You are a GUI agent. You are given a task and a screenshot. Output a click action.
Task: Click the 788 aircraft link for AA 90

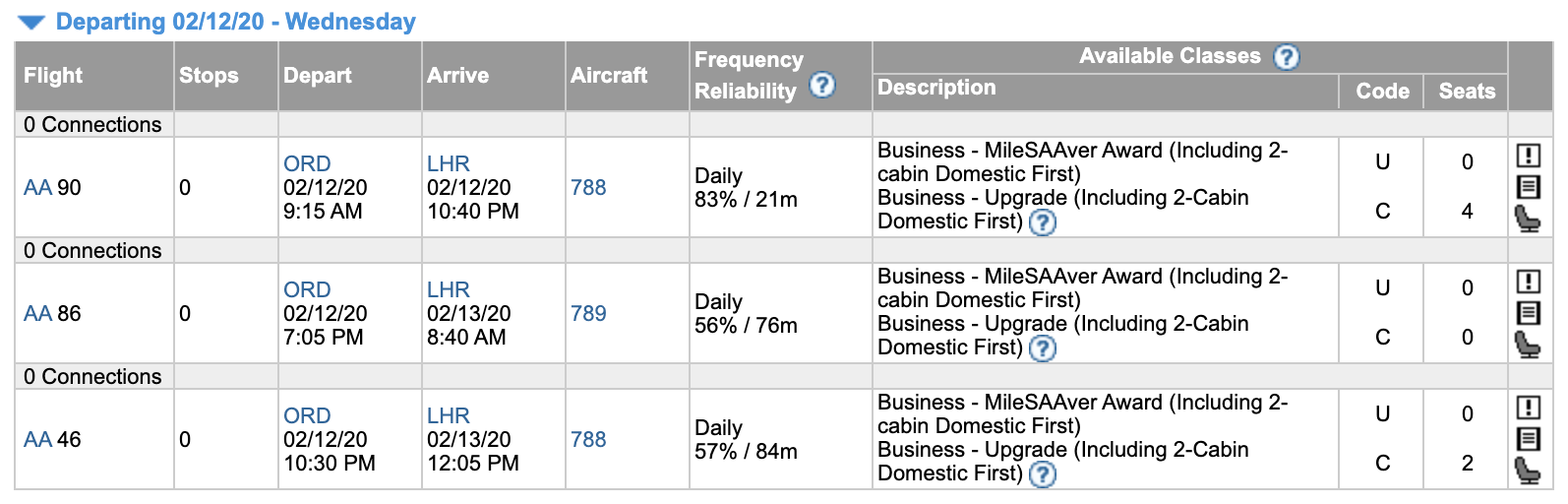point(588,188)
